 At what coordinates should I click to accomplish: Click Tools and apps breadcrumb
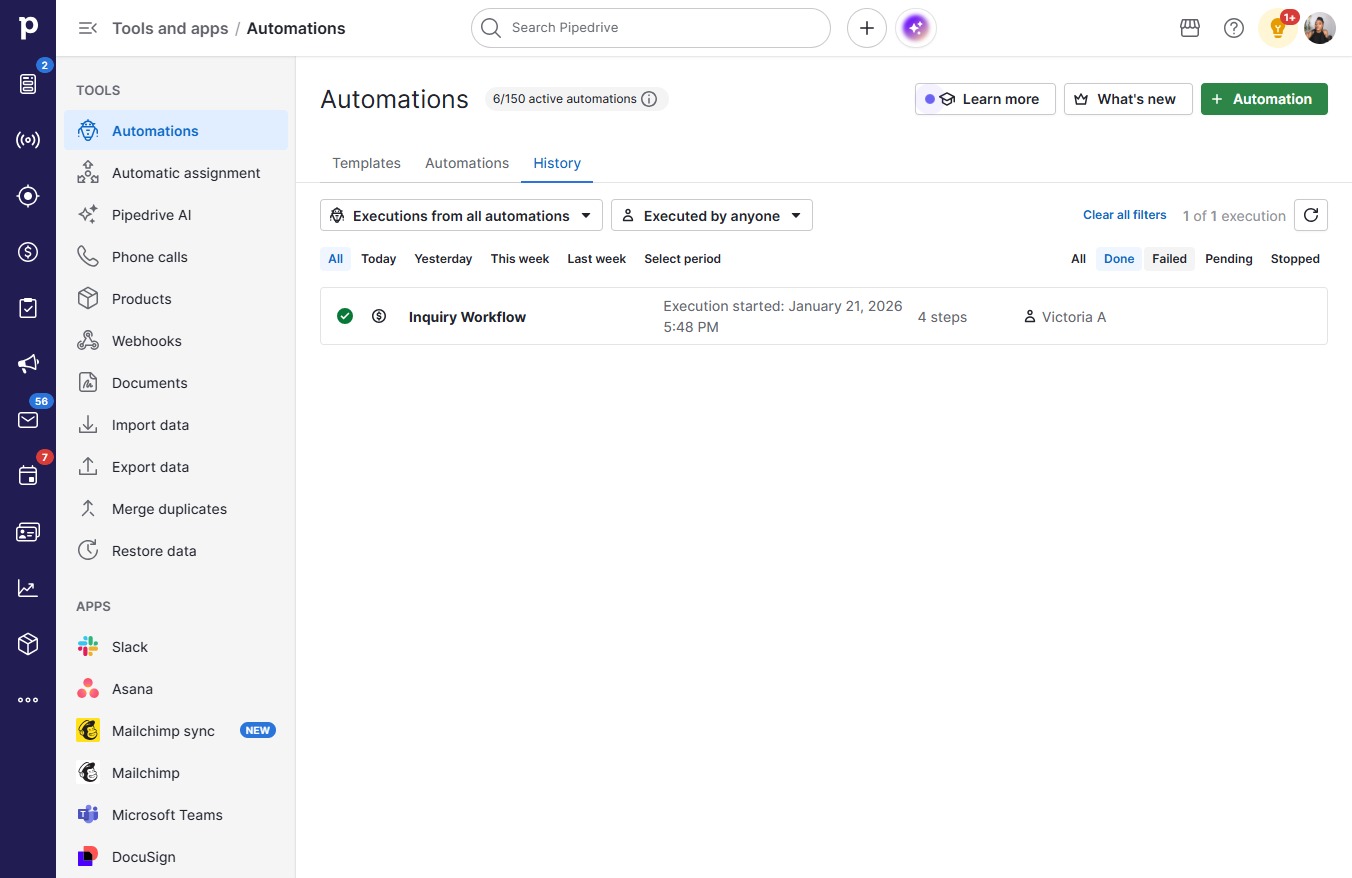click(170, 28)
